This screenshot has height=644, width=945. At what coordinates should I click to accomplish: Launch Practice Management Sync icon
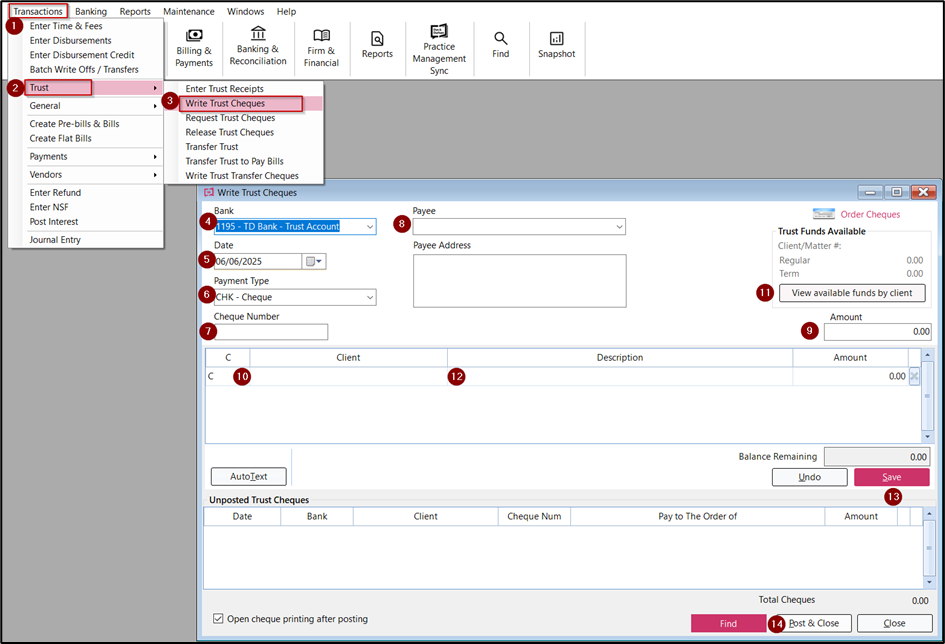[439, 46]
